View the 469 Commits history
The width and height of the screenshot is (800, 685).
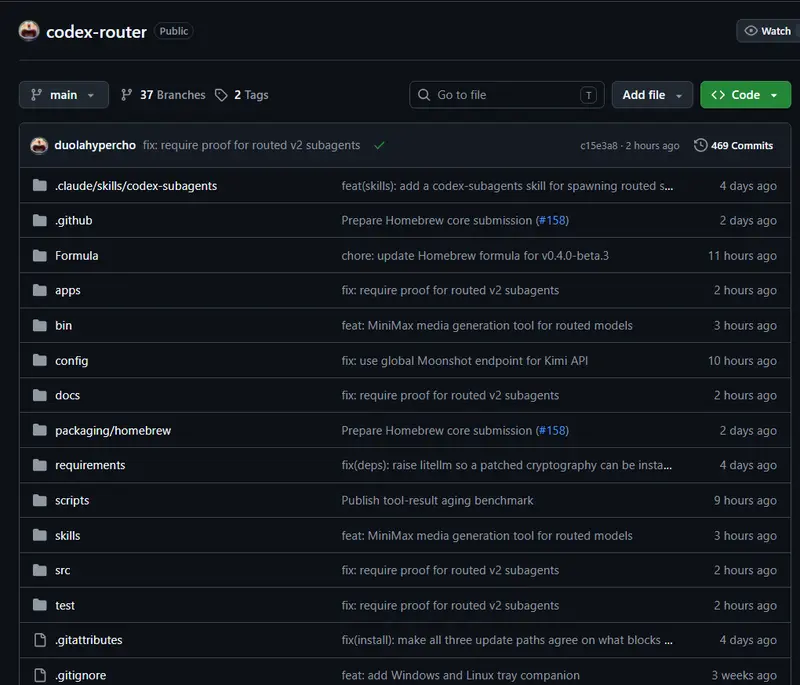pyautogui.click(x=734, y=145)
